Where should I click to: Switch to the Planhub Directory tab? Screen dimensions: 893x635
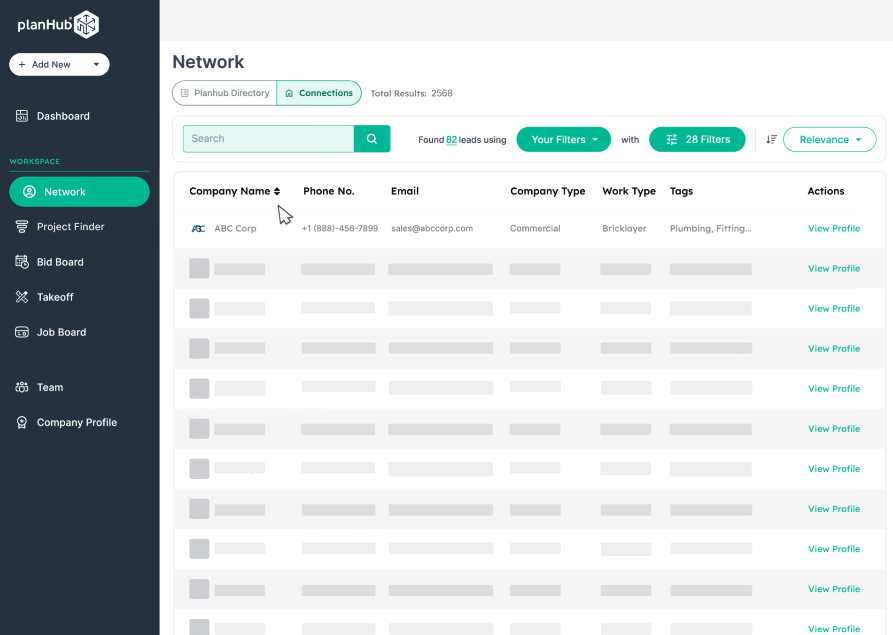224,93
